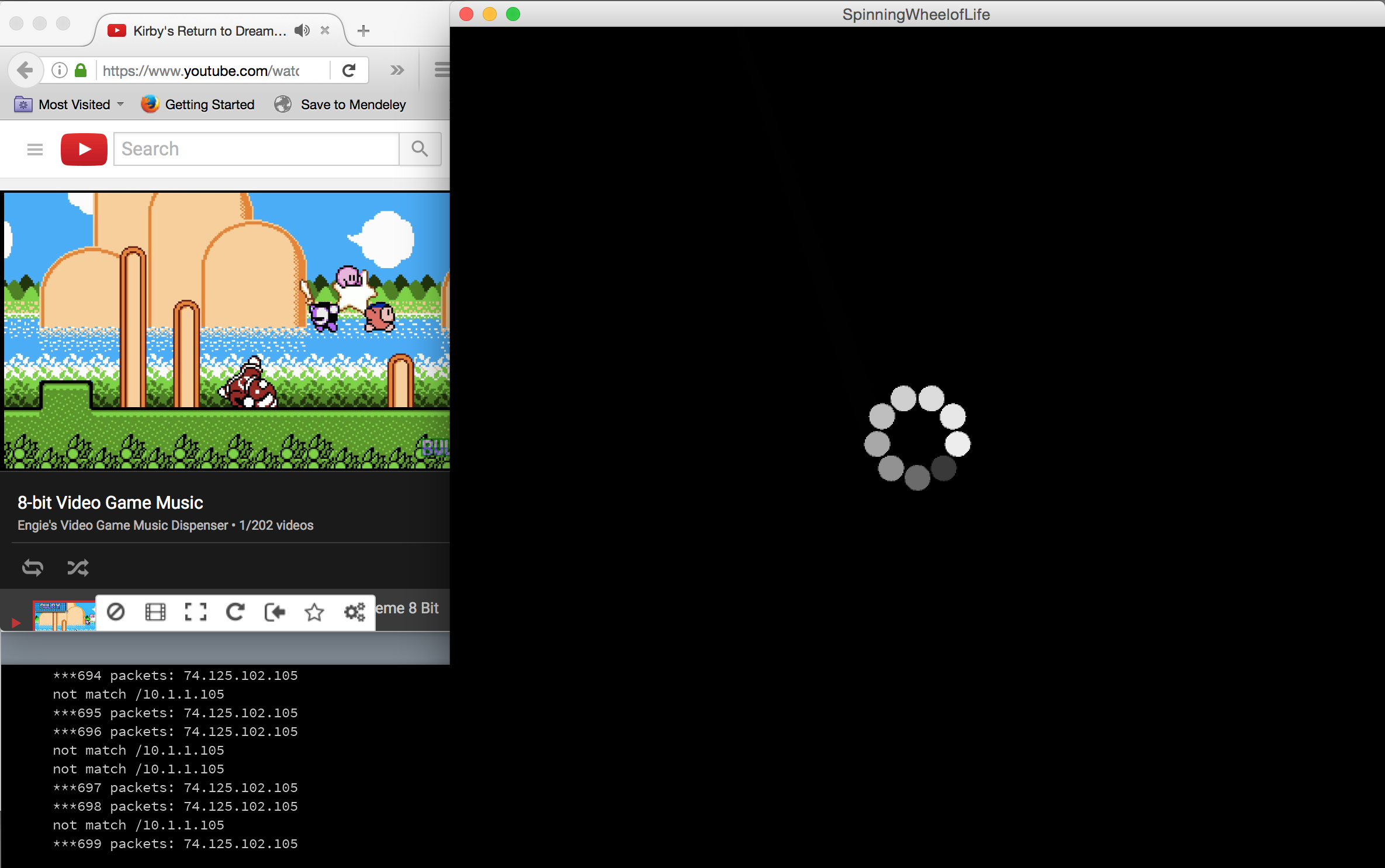Viewport: 1385px width, 868px height.
Task: Click the fullscreen brackets icon in popup toolbar
Action: coord(195,612)
